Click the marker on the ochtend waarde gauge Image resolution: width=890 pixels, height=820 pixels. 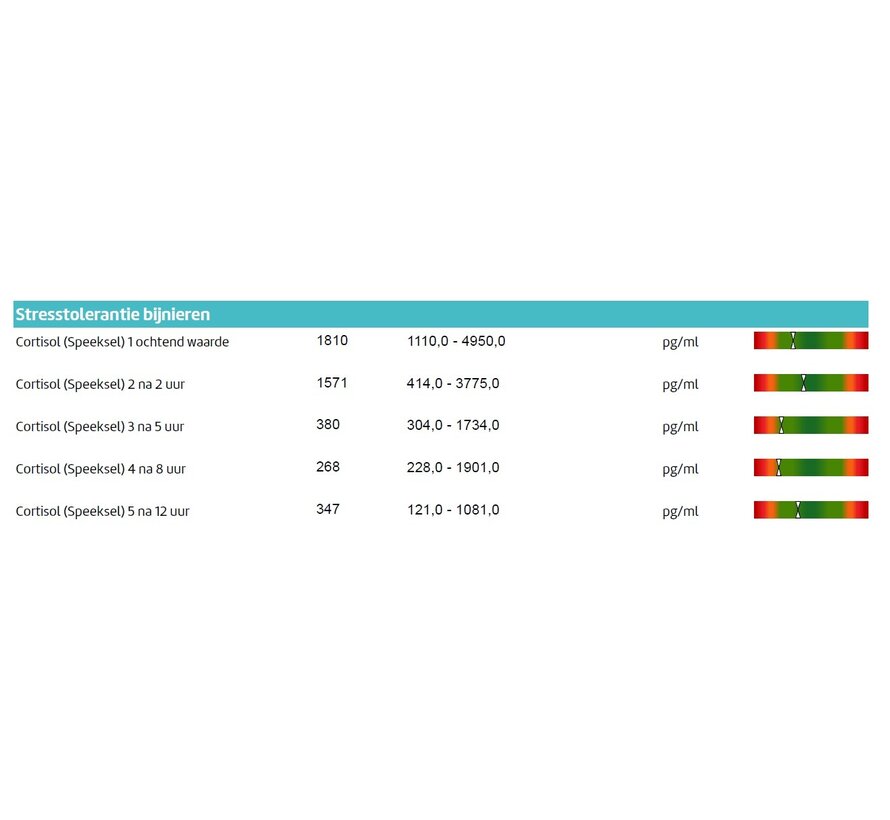click(793, 341)
